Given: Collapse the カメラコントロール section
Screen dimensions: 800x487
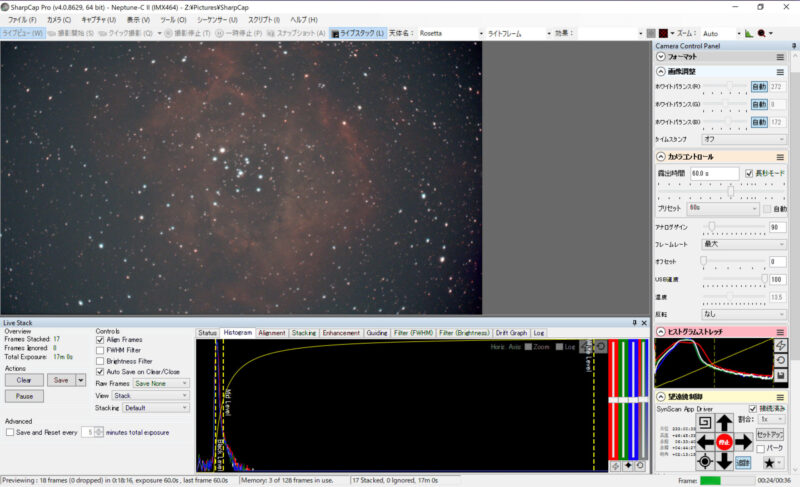Looking at the screenshot, I should click(661, 157).
